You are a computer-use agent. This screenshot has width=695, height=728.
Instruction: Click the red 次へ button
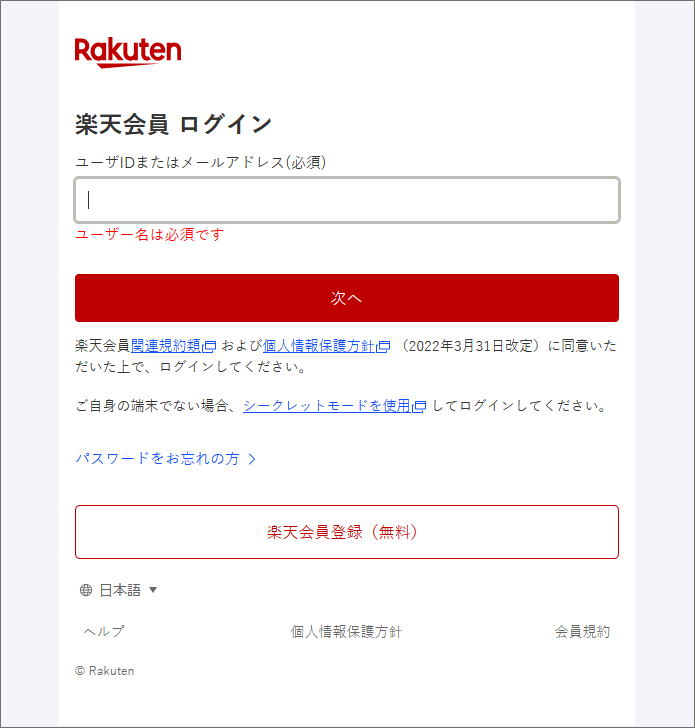click(347, 298)
